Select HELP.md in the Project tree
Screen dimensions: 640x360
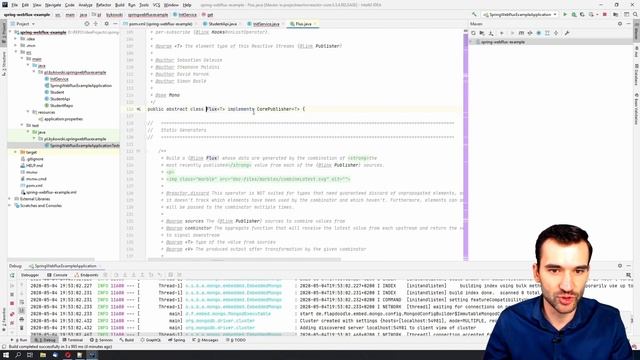pos(34,166)
